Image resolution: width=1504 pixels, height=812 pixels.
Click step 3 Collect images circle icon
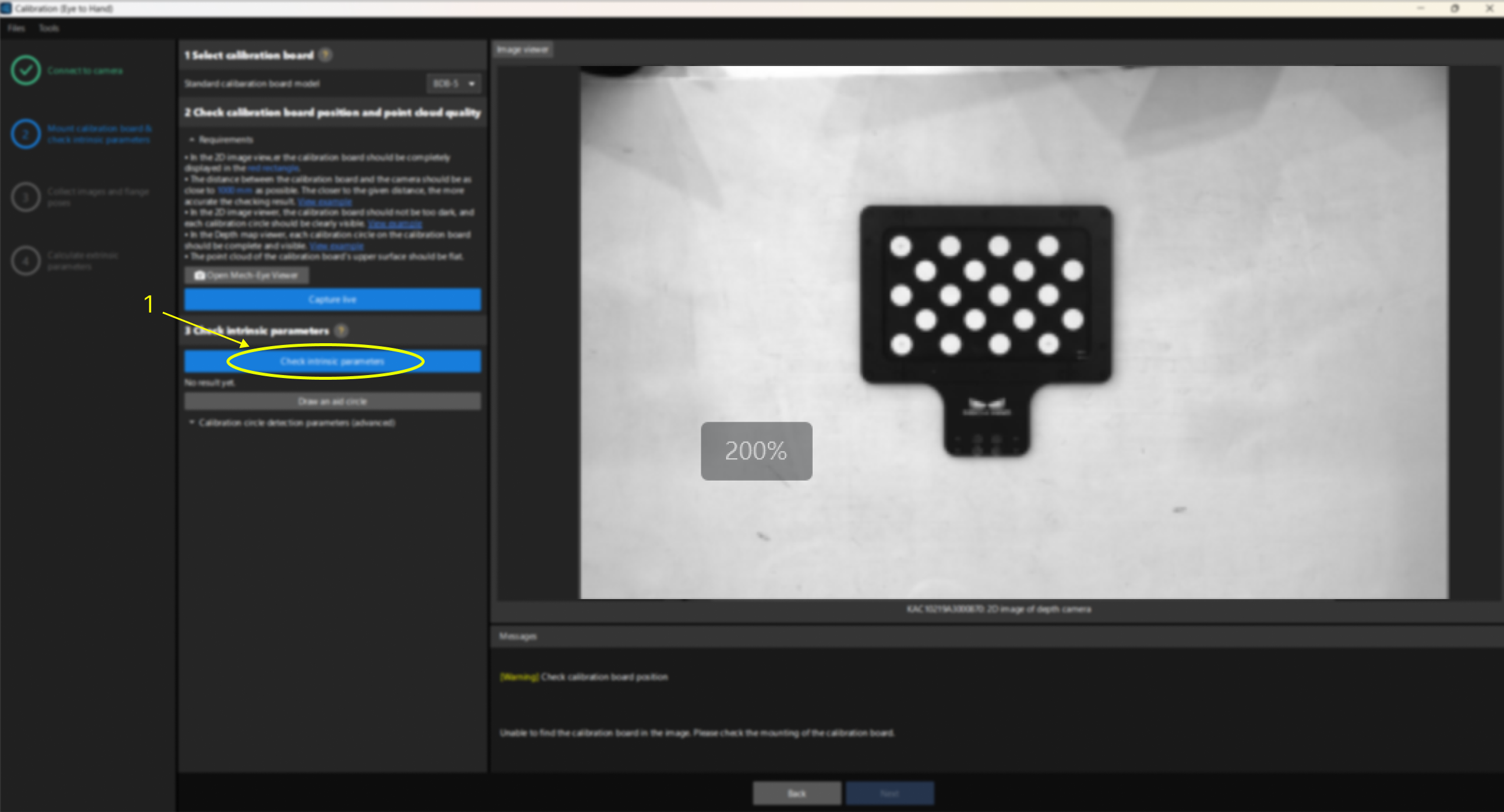pos(25,197)
